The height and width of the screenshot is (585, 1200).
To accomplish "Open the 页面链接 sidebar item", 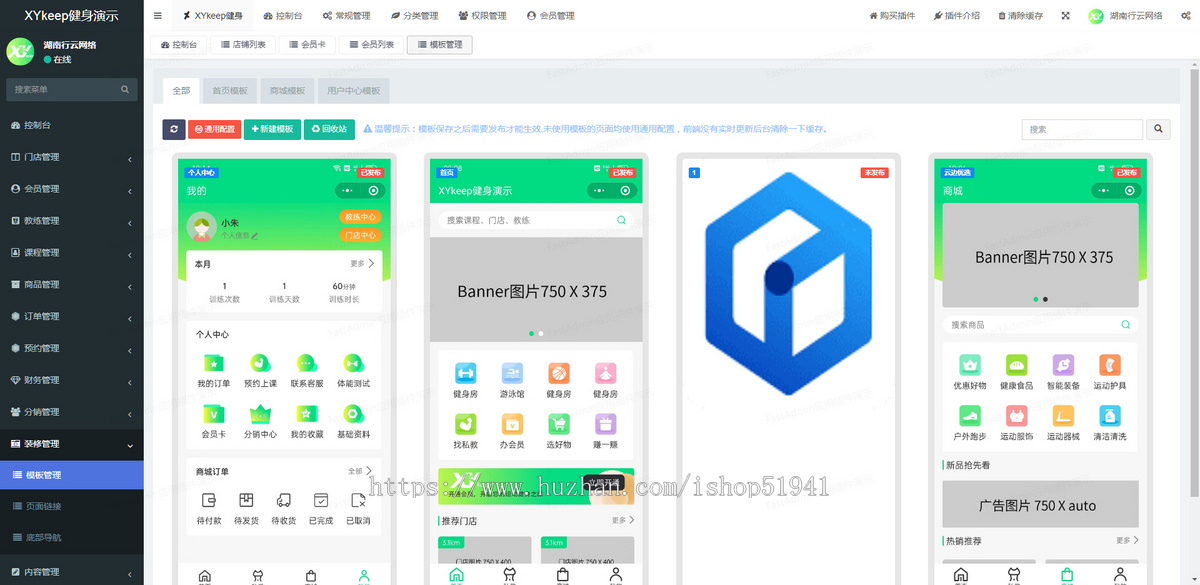I will click(x=72, y=506).
